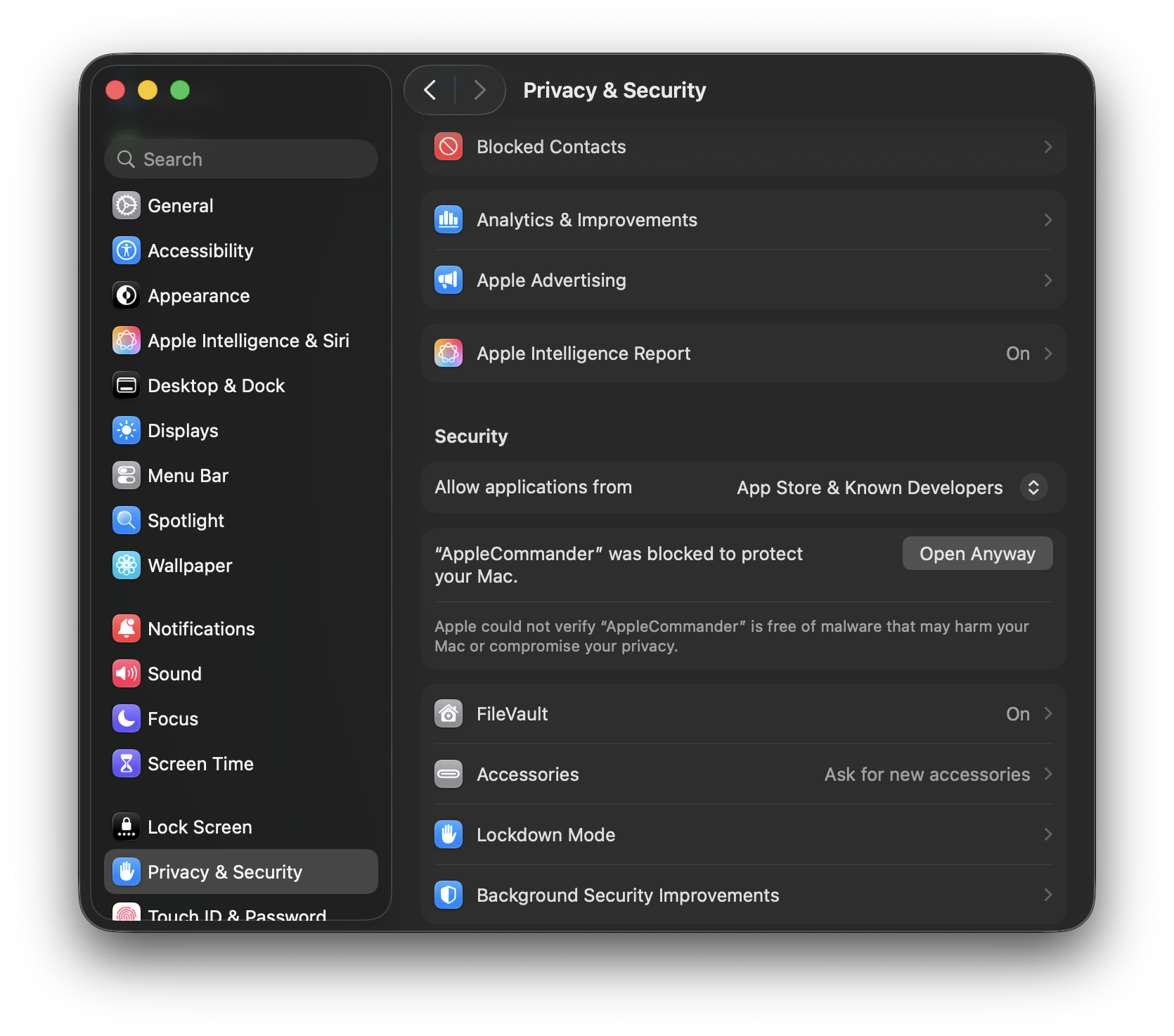Viewport: 1174px width, 1036px height.
Task: Click the Wallpaper flower icon
Action: tap(127, 566)
